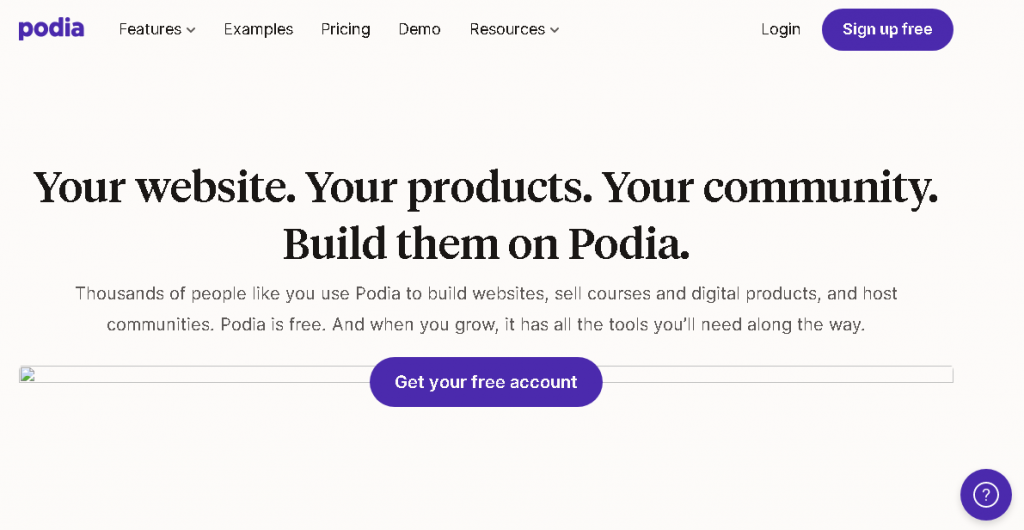
Task: Click the broken image icon
Action: (x=27, y=374)
